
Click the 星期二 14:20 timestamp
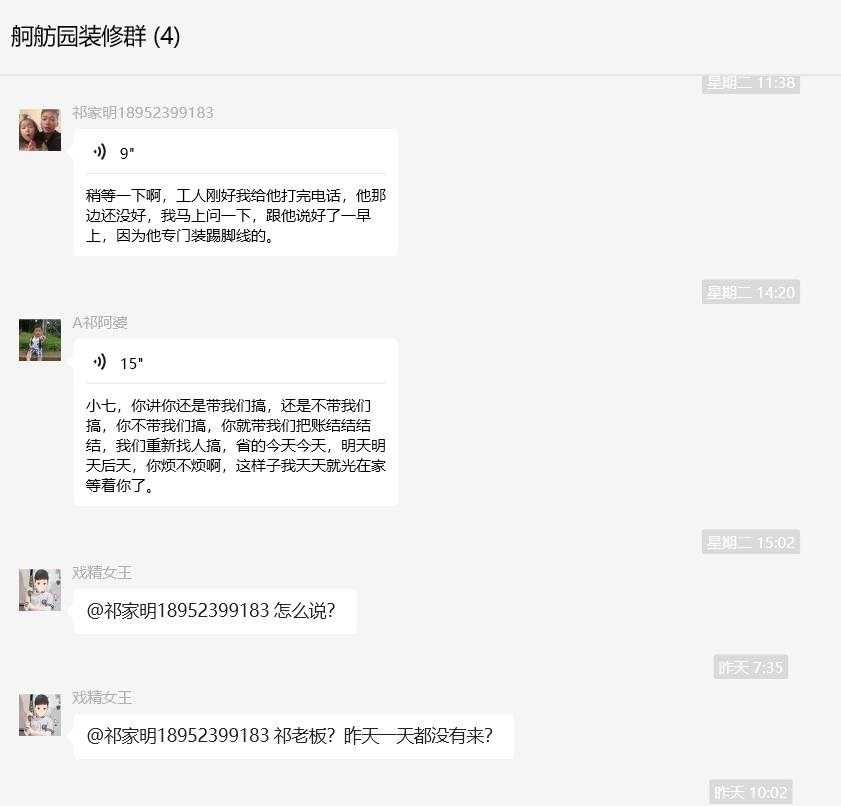click(750, 292)
